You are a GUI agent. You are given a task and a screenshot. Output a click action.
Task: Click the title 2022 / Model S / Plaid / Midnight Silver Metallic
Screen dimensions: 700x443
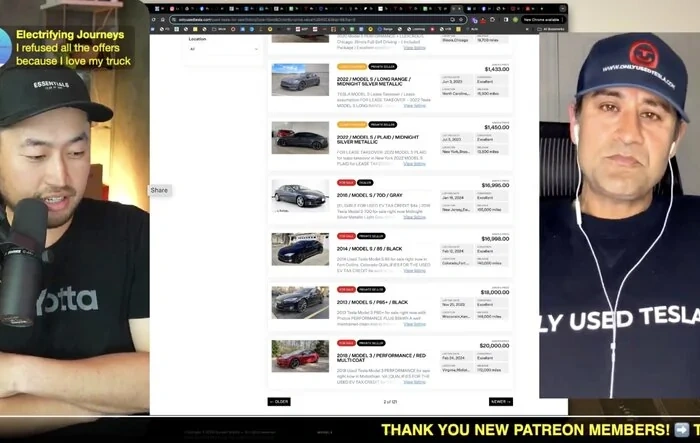pyautogui.click(x=378, y=139)
